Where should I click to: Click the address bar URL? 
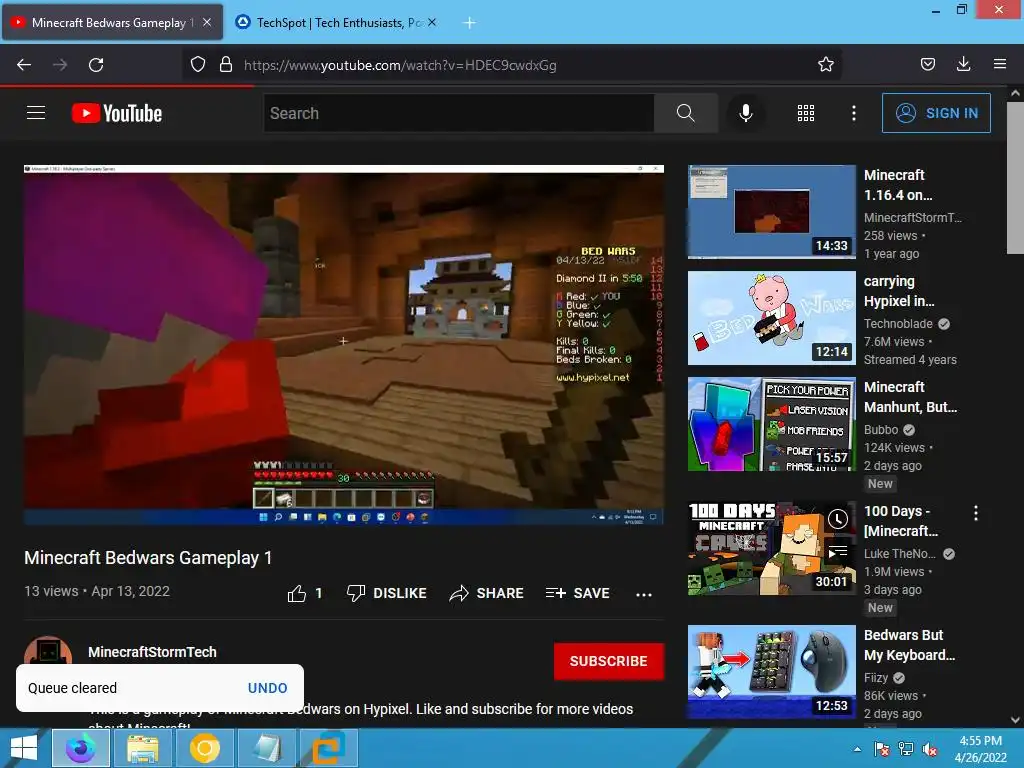(x=400, y=65)
